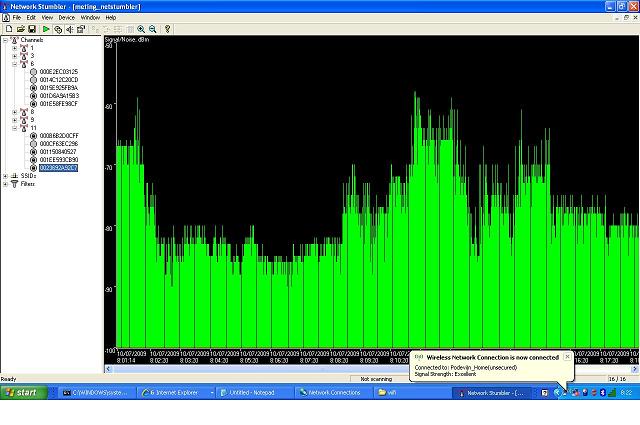Expand the Channel 1 tree node
The image size is (640, 425).
pyautogui.click(x=14, y=48)
